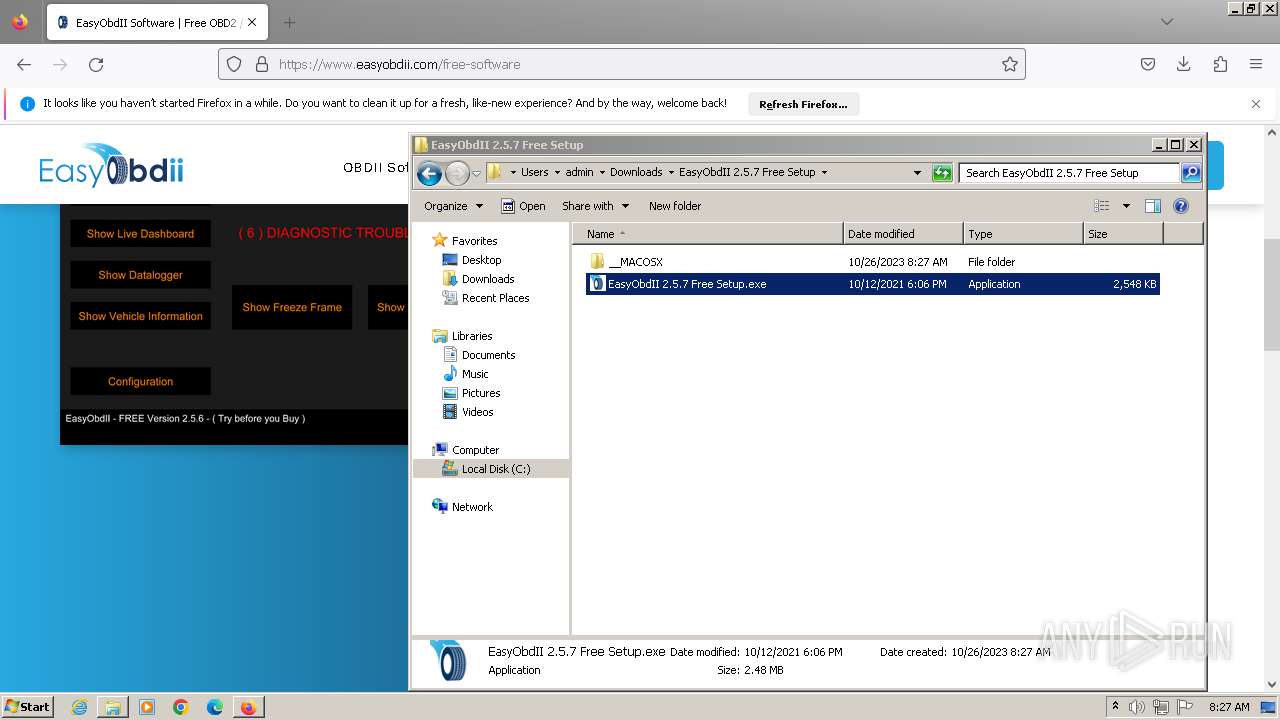This screenshot has height=720, width=1280.
Task: Sort by Size column header
Action: 1123,234
